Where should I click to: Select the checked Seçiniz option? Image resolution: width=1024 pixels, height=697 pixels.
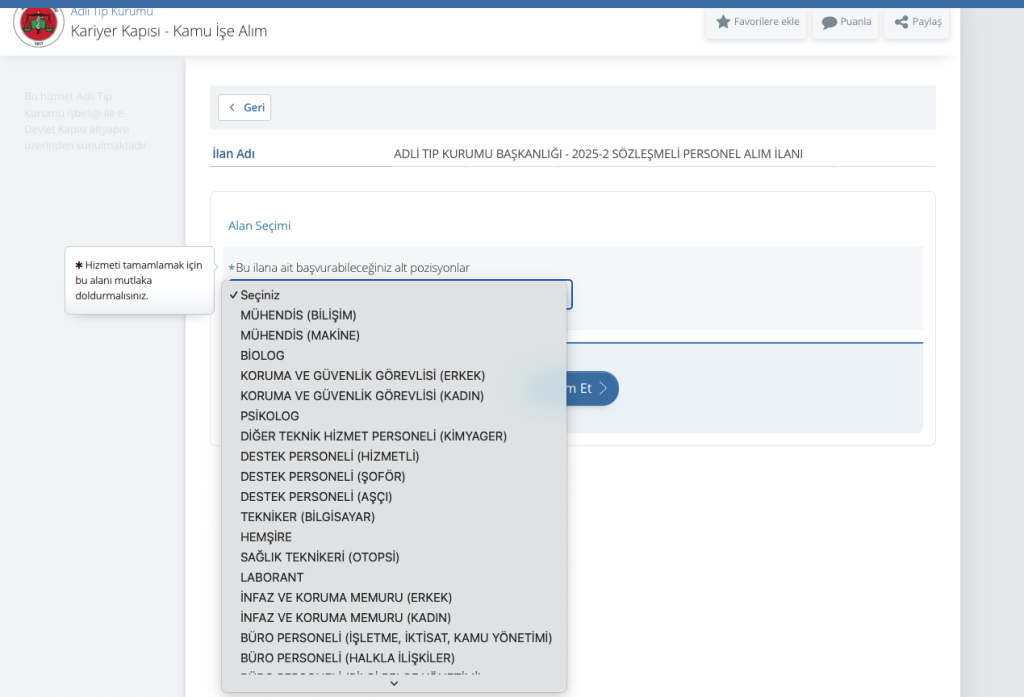point(260,295)
